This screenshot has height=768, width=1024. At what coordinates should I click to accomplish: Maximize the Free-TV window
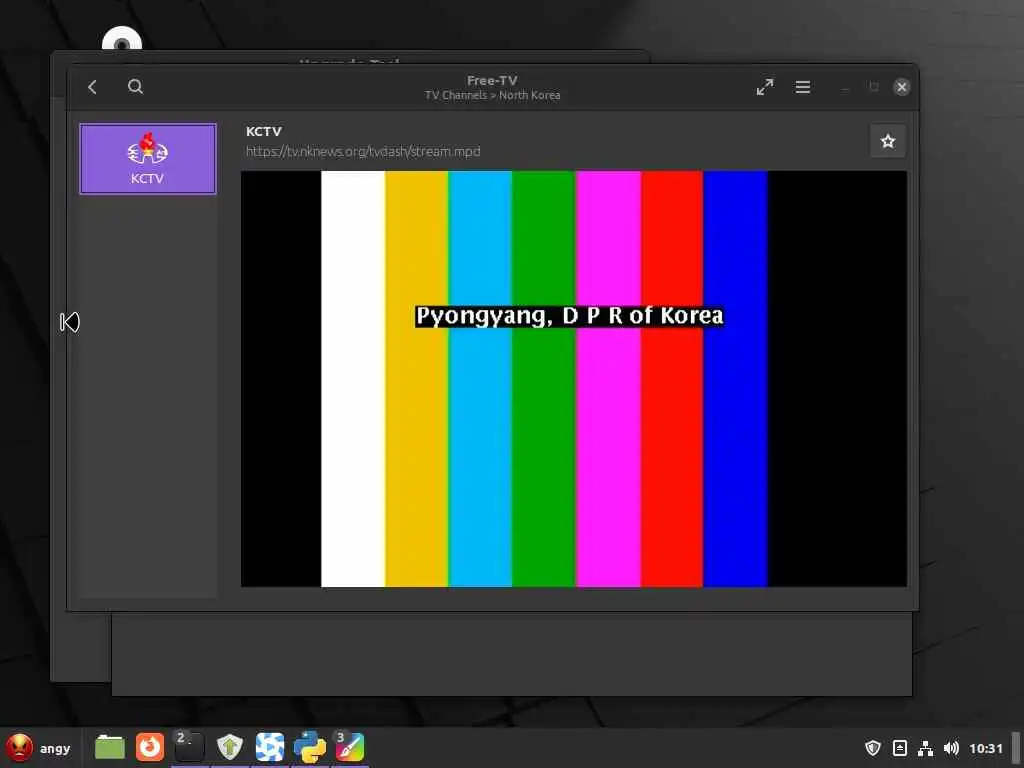pos(874,87)
